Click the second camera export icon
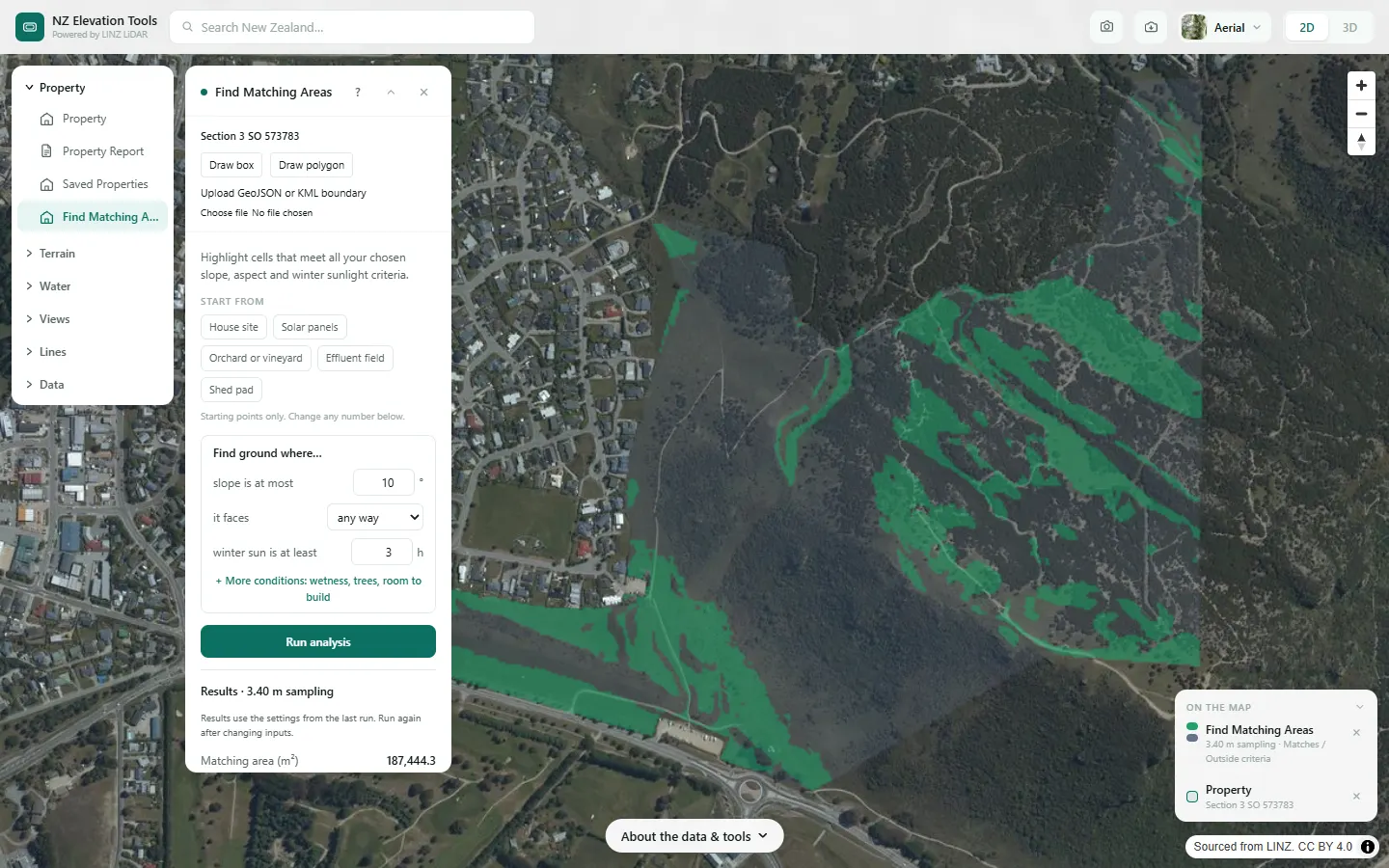The height and width of the screenshot is (868, 1389). point(1151,27)
